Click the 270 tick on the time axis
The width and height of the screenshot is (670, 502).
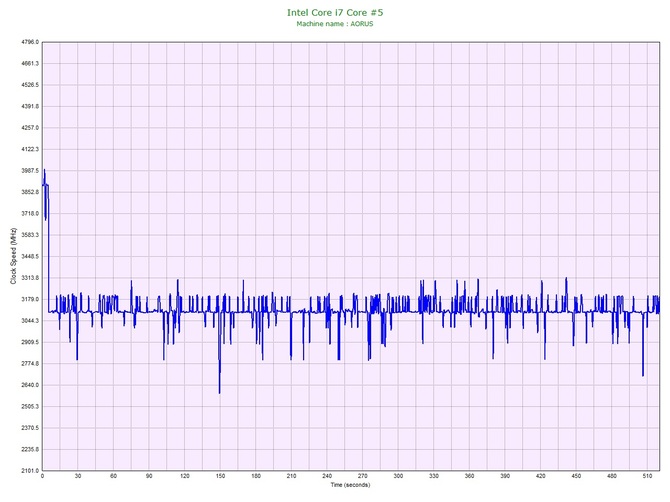(x=363, y=476)
